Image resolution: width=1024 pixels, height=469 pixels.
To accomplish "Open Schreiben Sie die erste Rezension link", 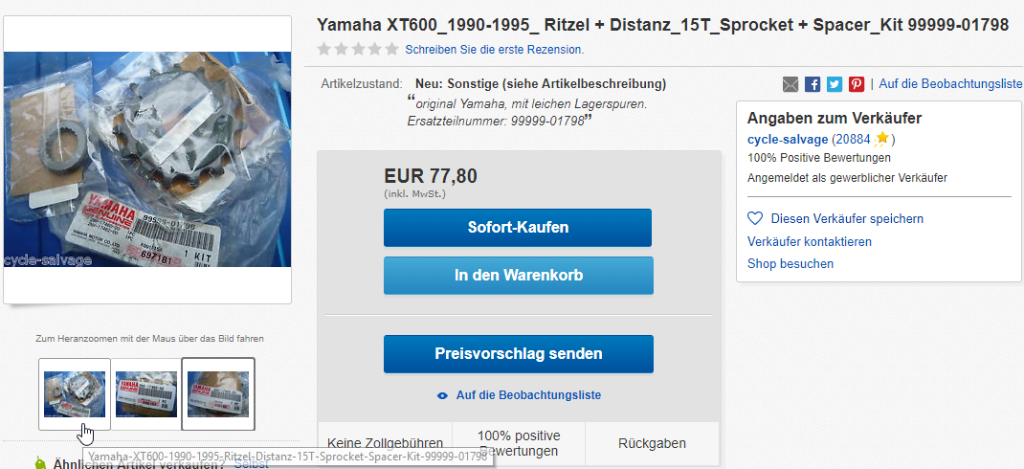I will pos(494,50).
